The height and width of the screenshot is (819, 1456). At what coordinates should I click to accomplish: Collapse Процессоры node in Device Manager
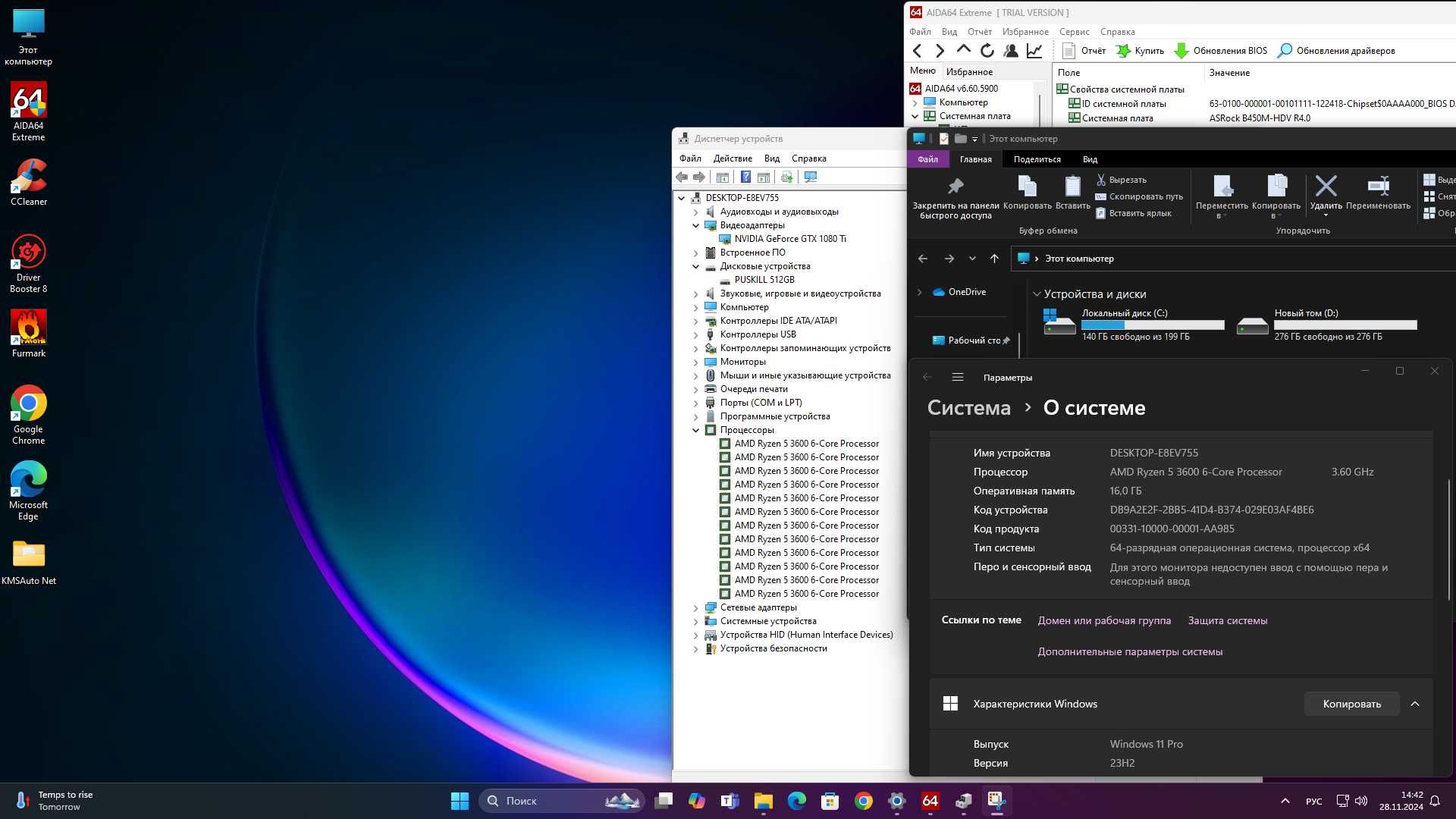695,430
